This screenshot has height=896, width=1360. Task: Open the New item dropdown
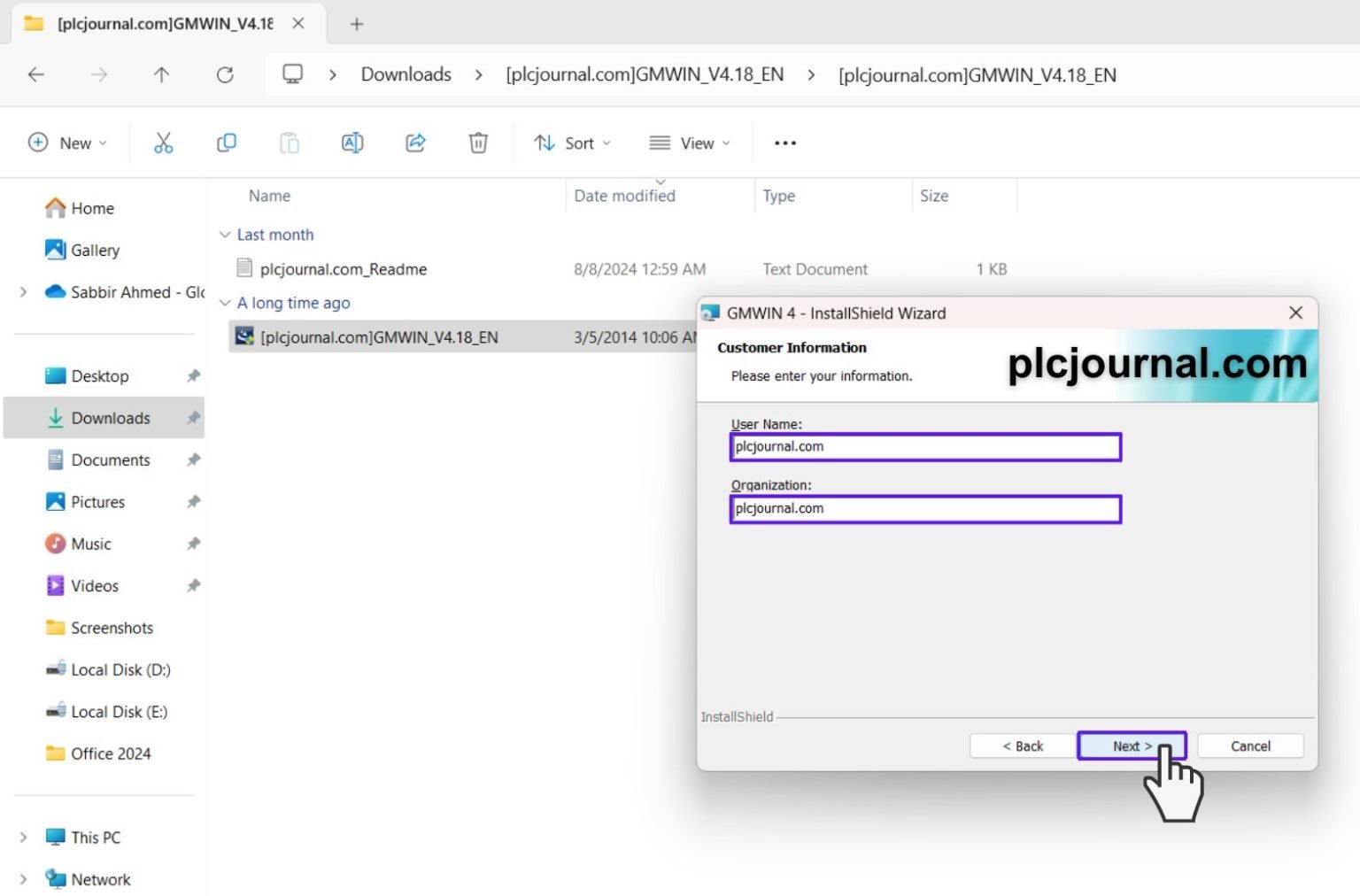68,143
